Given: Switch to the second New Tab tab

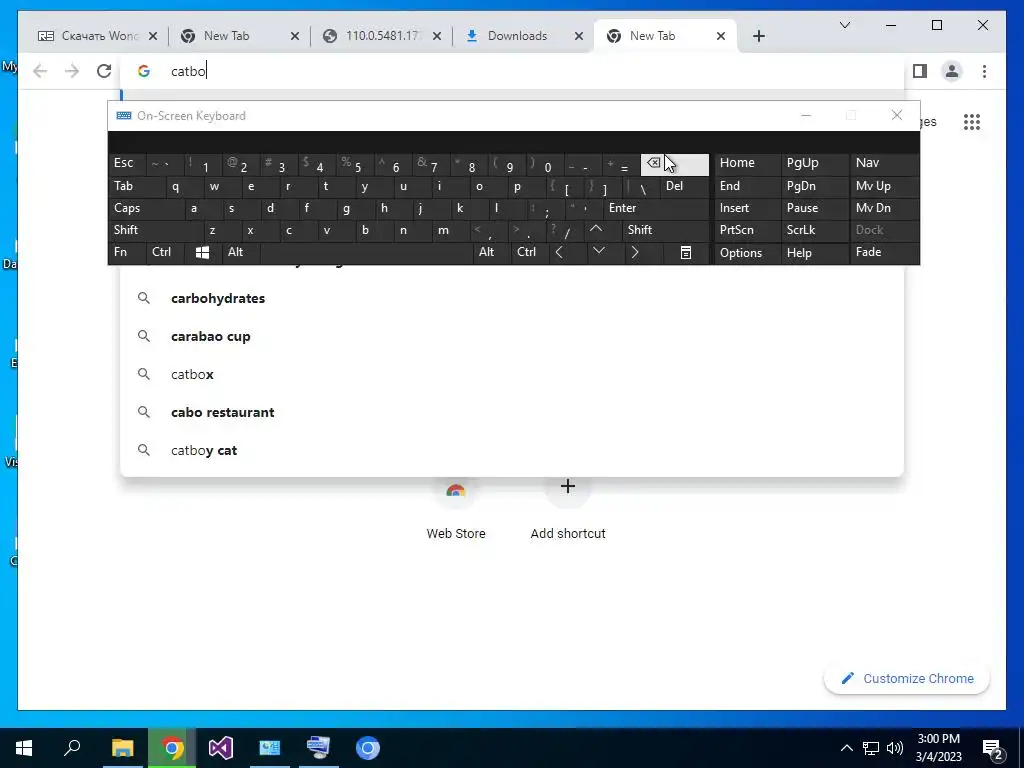Looking at the screenshot, I should click(667, 36).
